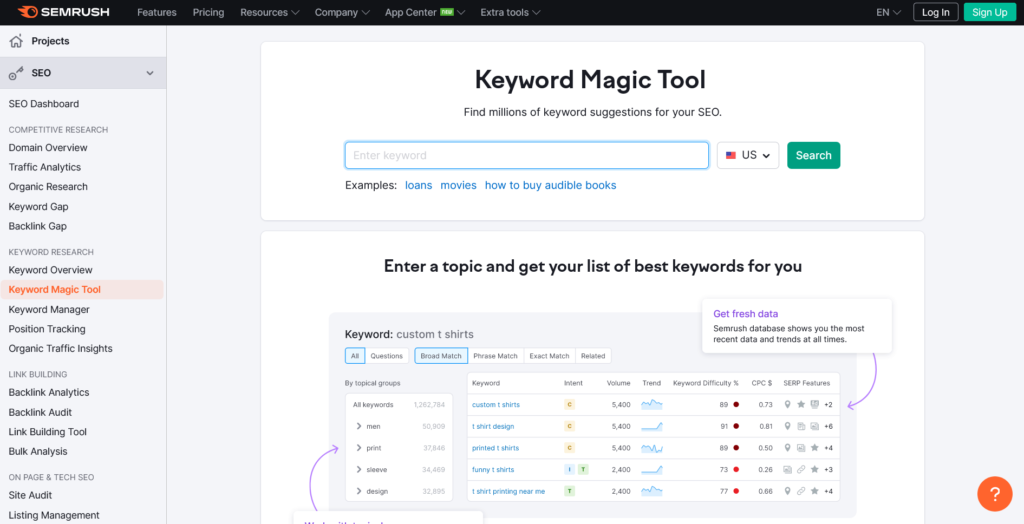Viewport: 1024px width, 524px height.
Task: Click the green Search button
Action: point(814,156)
